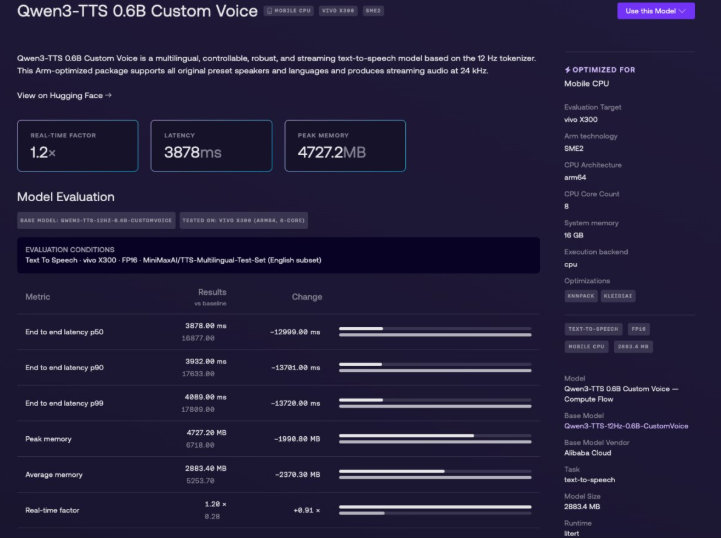Click the latency p50 comparison bar
The image size is (721, 539).
435,332
